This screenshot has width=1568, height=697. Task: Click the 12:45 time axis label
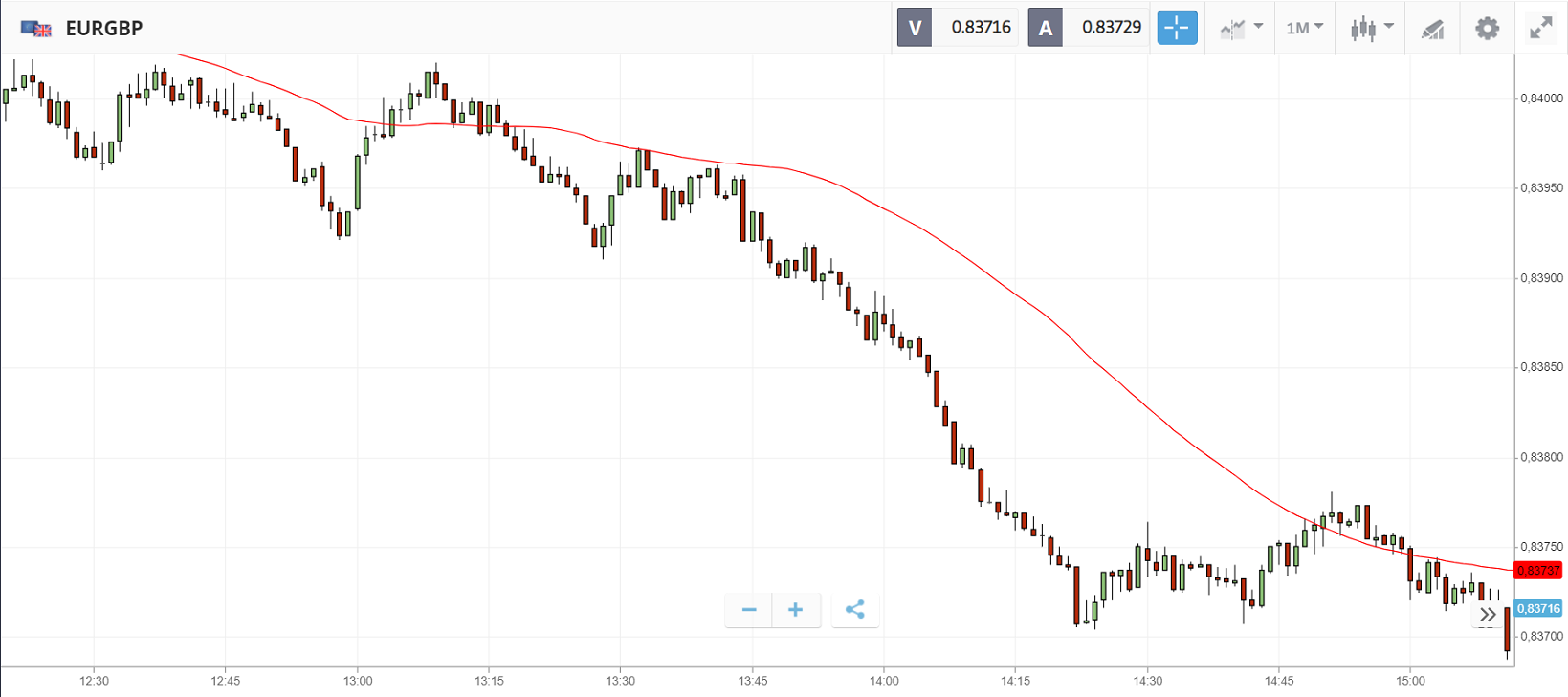pyautogui.click(x=226, y=682)
